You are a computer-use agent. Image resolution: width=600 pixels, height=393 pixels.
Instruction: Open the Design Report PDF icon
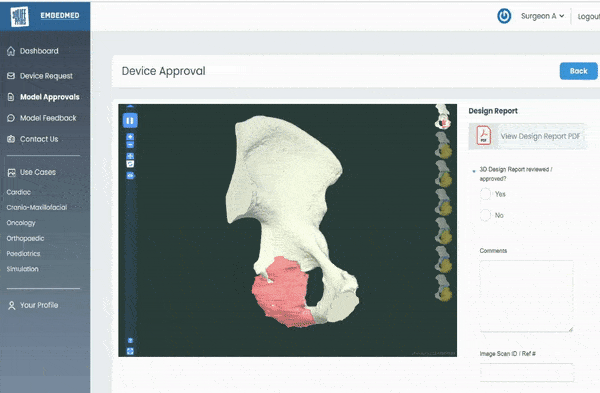pyautogui.click(x=484, y=135)
